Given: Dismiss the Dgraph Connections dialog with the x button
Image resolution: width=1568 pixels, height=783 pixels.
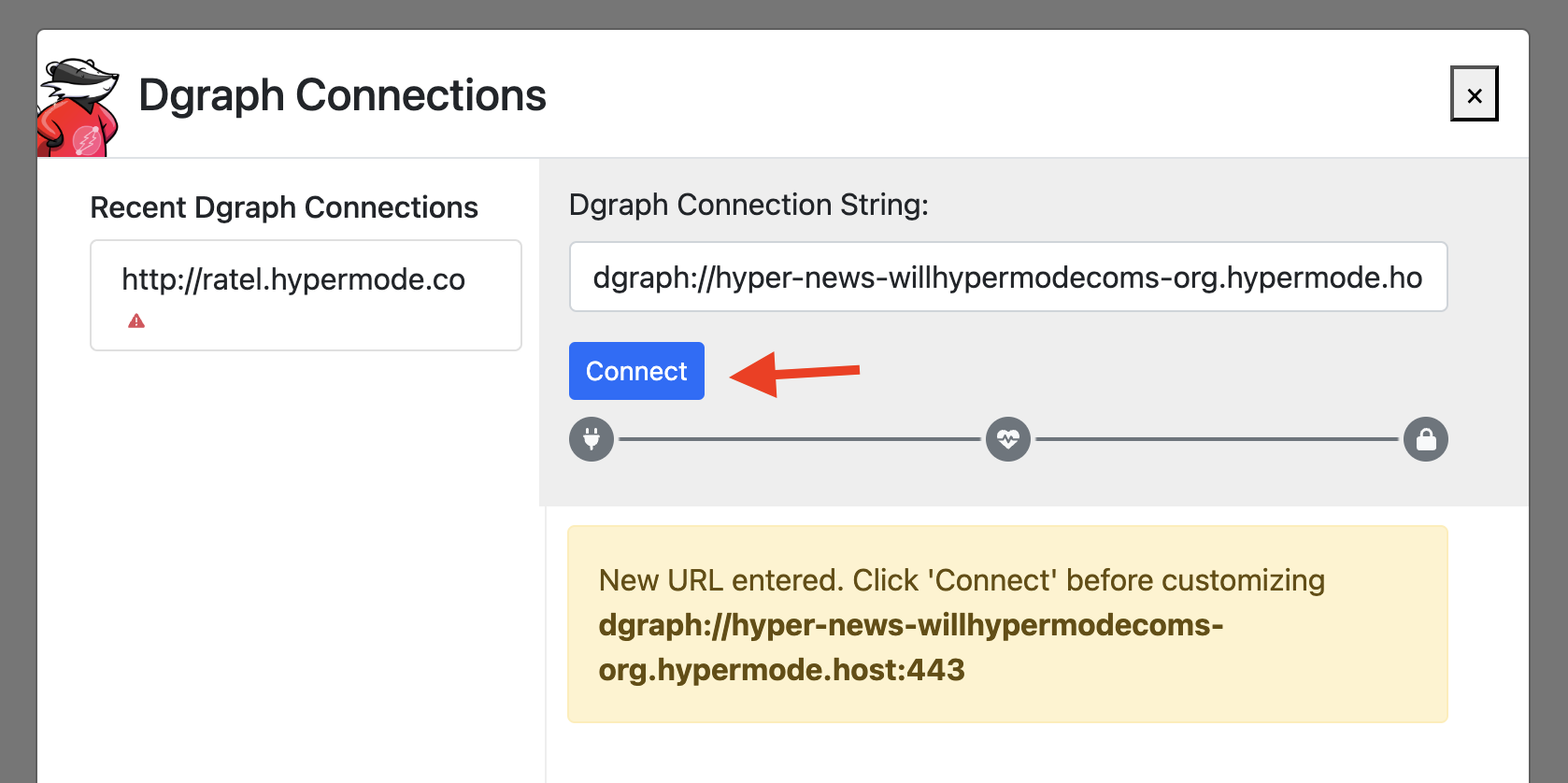Looking at the screenshot, I should [x=1475, y=93].
